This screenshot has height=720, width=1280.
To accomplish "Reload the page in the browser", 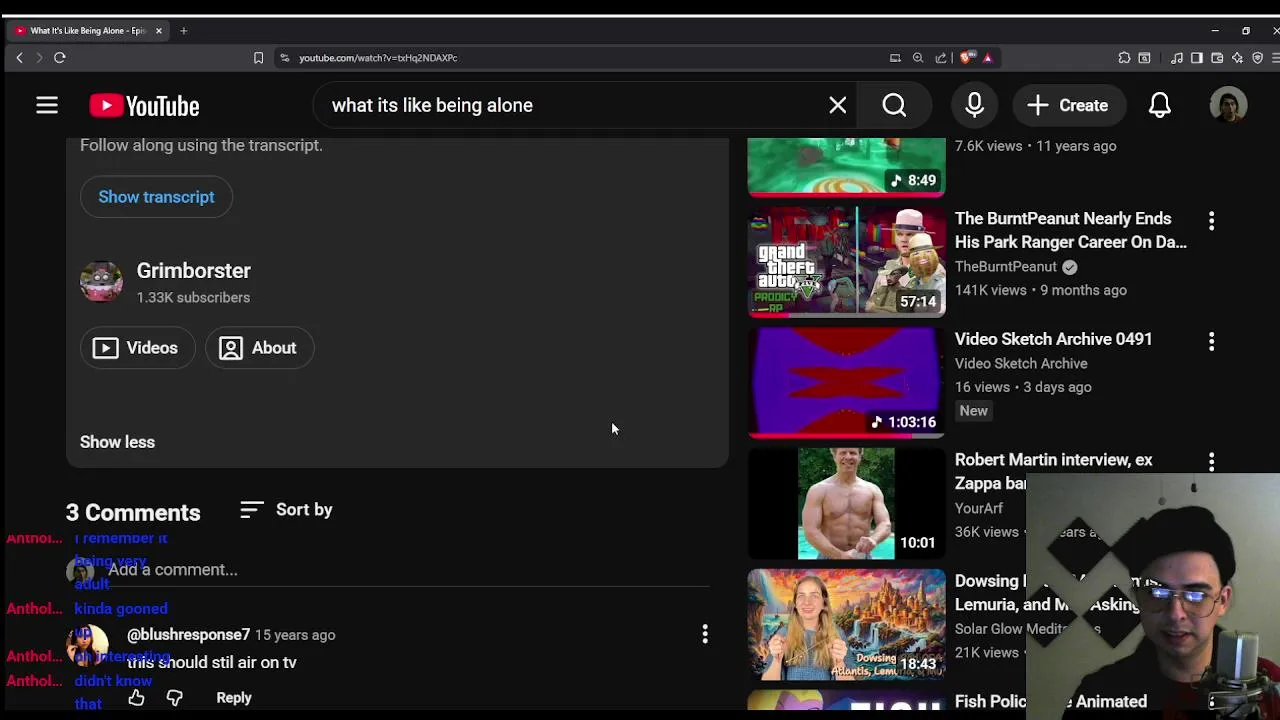I will click(x=59, y=58).
